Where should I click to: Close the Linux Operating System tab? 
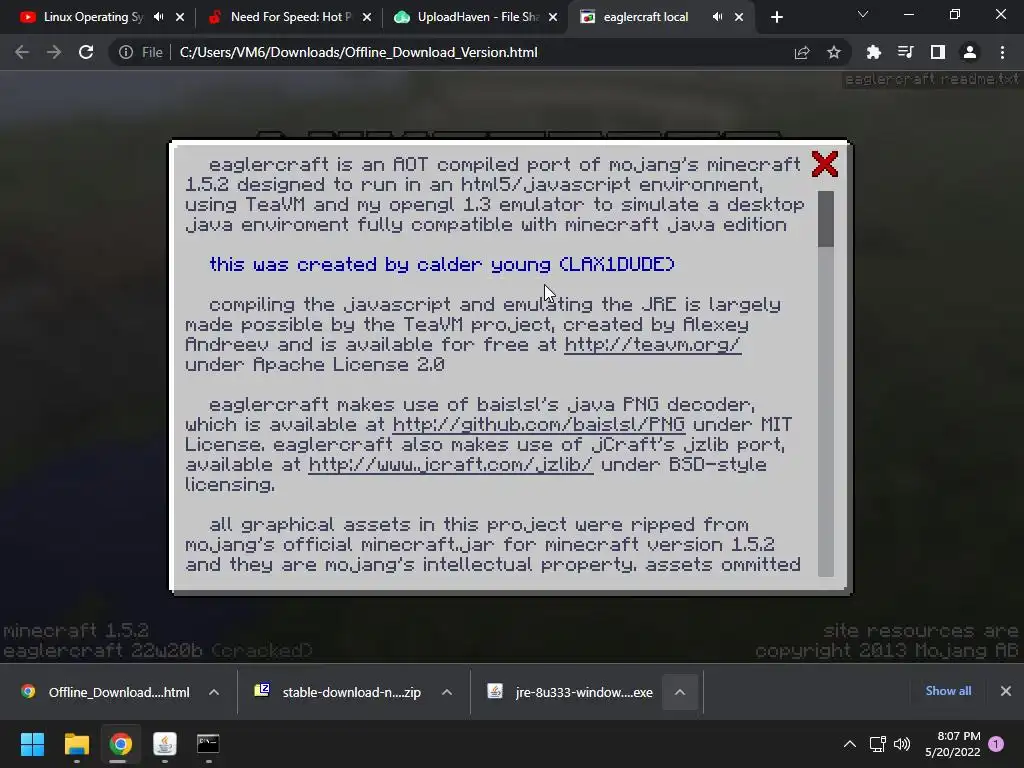(x=180, y=17)
